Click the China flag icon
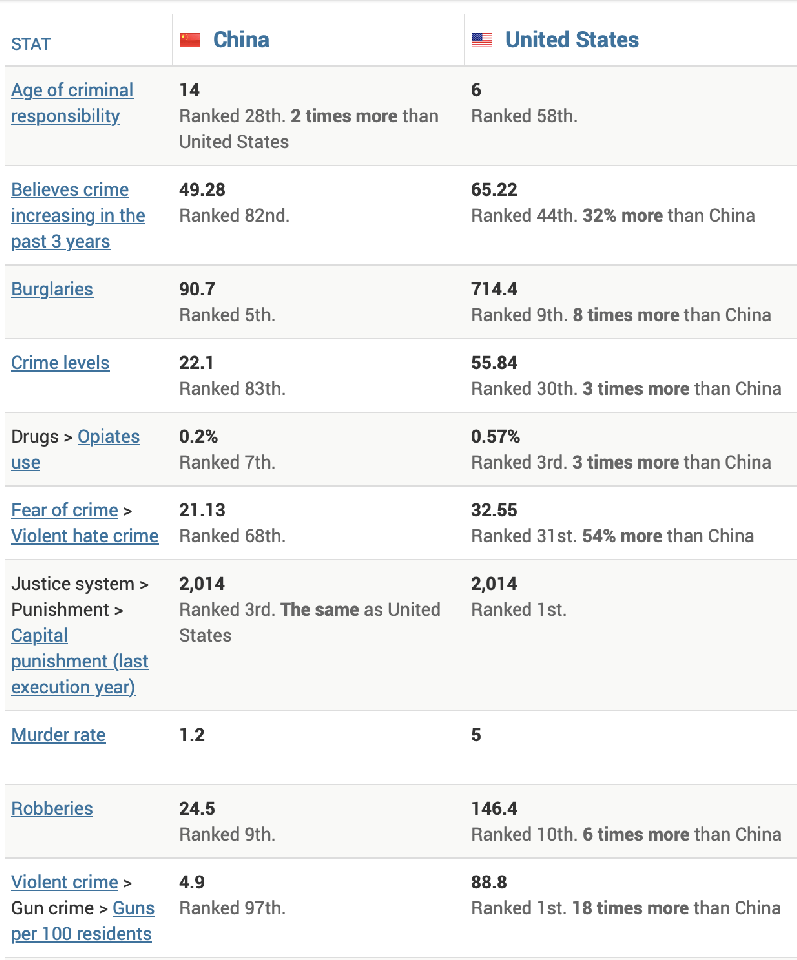The image size is (797, 960). click(190, 40)
